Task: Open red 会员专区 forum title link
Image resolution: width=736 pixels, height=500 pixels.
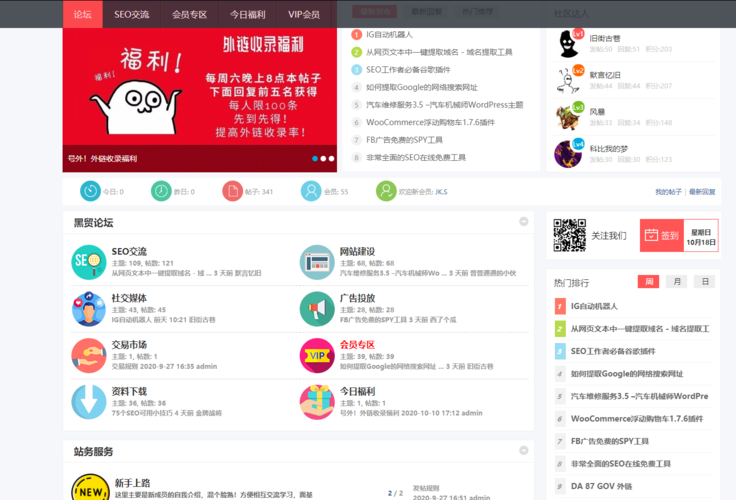Action: 357,345
